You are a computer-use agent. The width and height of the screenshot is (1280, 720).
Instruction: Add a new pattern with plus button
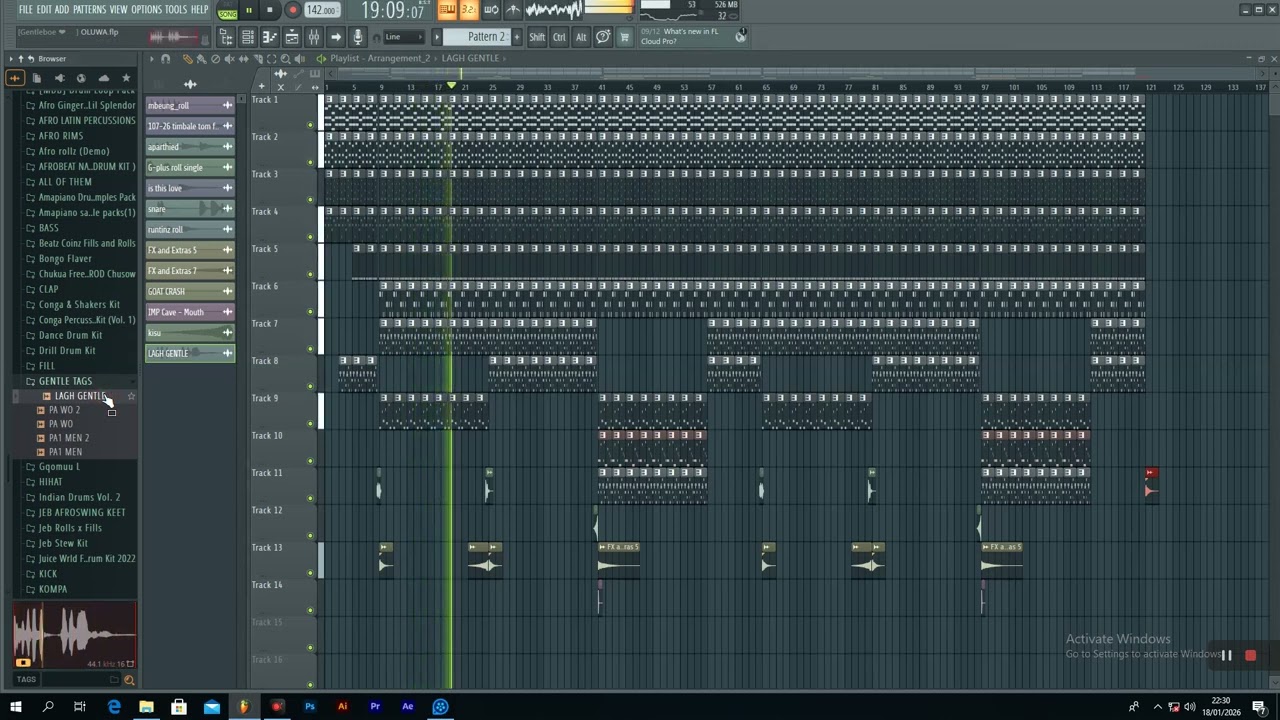click(x=517, y=37)
